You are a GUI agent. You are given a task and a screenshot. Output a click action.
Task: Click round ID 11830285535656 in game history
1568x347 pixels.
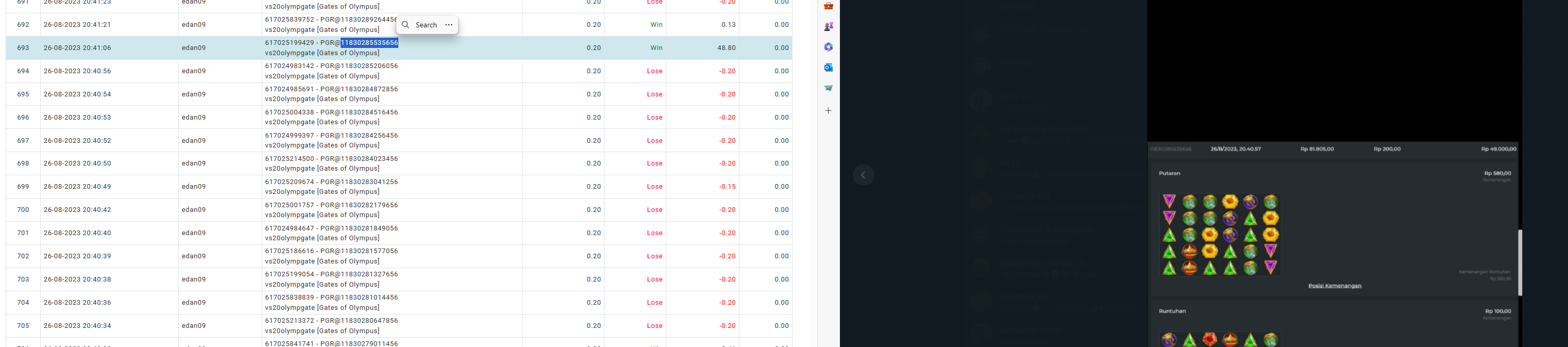coord(1171,148)
